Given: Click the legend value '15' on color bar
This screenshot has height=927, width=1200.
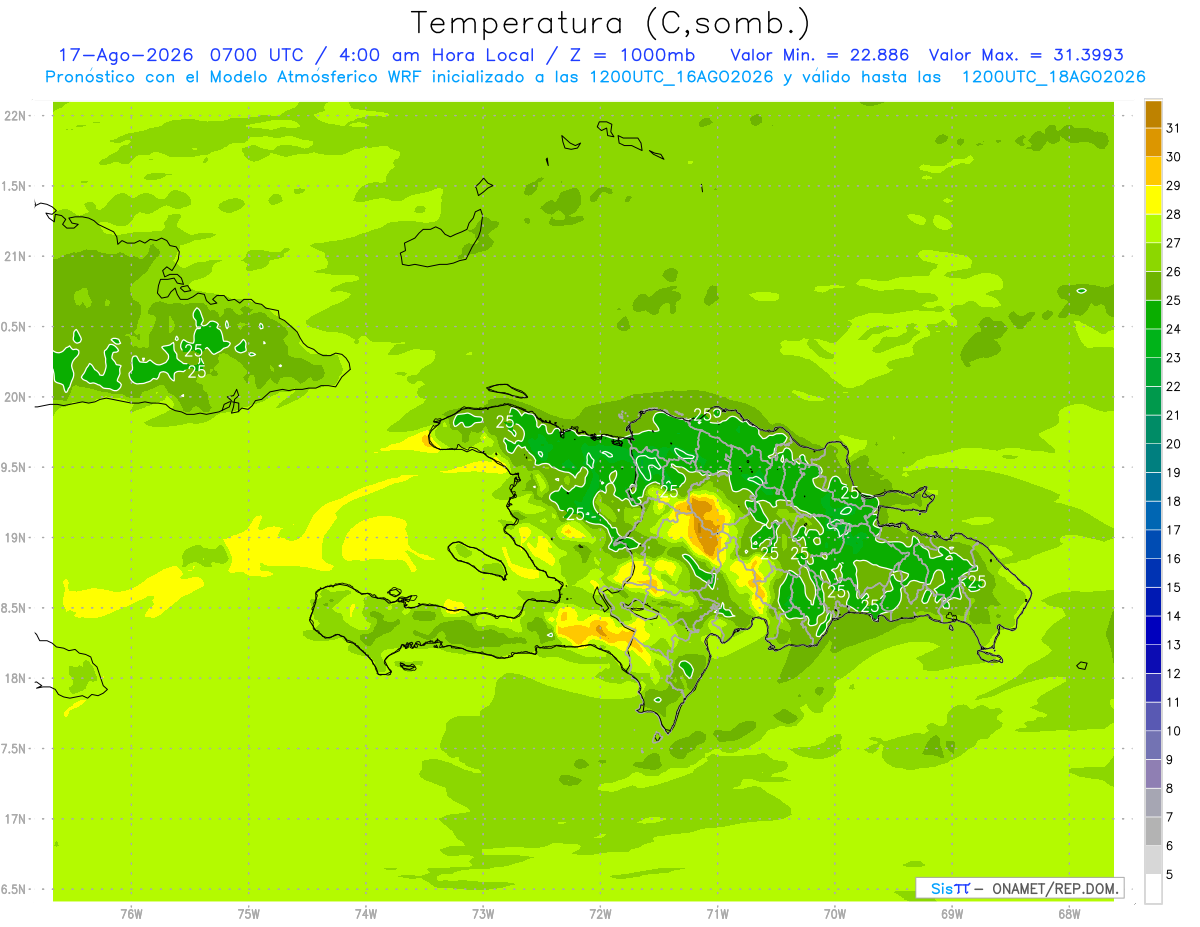Looking at the screenshot, I should pos(1173,587).
